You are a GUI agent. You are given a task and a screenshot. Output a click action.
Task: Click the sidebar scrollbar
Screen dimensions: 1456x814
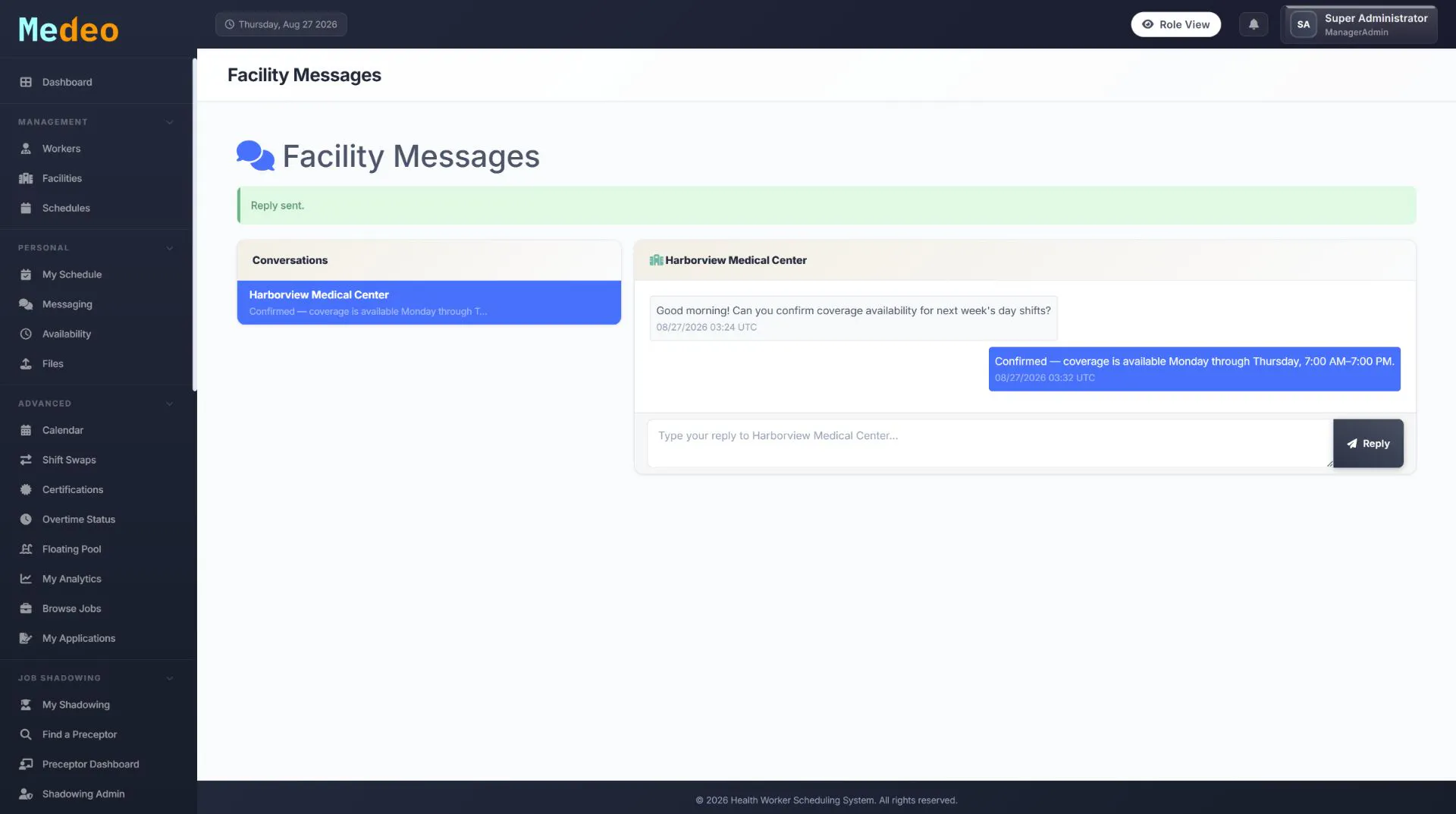pyautogui.click(x=194, y=225)
